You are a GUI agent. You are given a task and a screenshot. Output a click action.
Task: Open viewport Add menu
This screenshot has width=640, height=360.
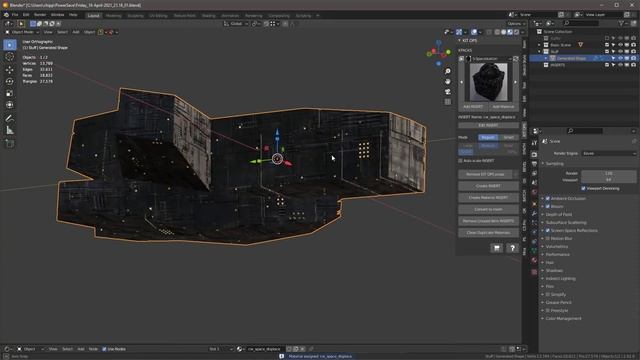point(76,32)
